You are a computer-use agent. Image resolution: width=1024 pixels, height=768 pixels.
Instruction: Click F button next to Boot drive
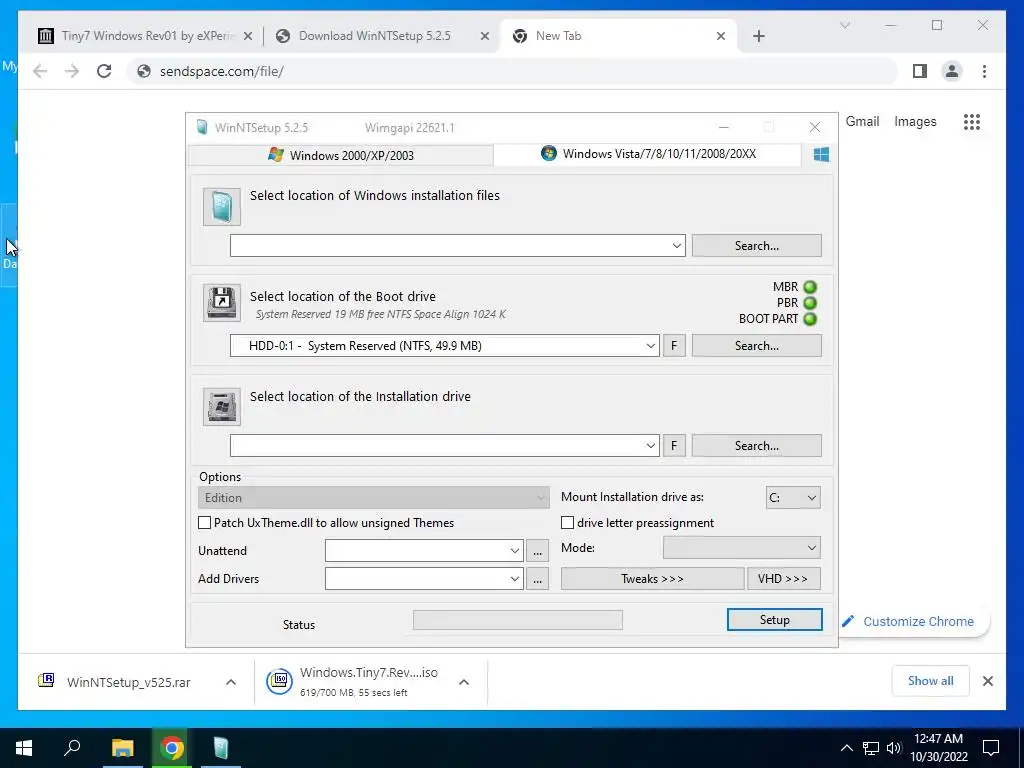click(x=674, y=345)
